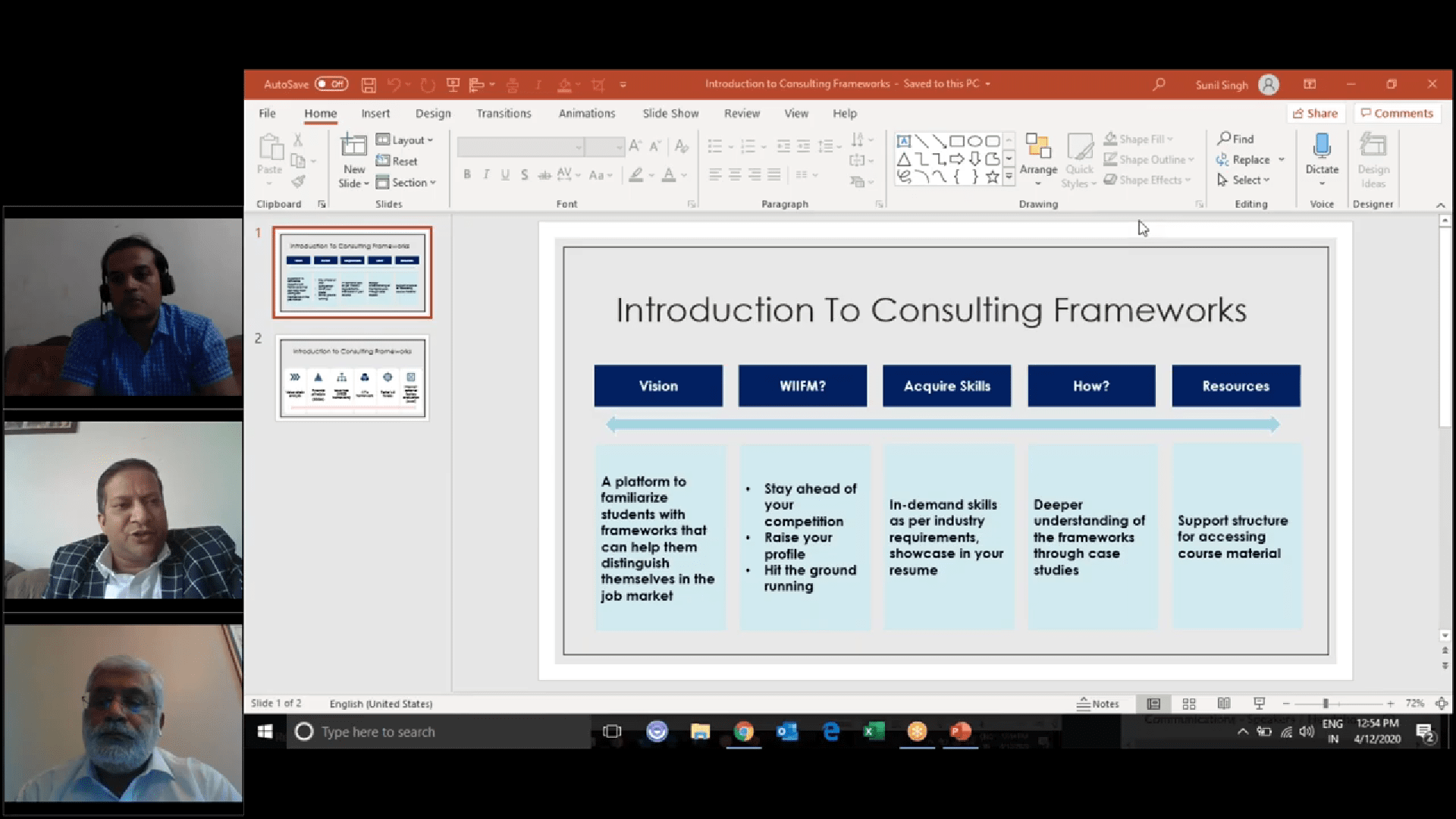This screenshot has width=1456, height=819.
Task: Select slide 2 thumbnail
Action: coord(353,378)
